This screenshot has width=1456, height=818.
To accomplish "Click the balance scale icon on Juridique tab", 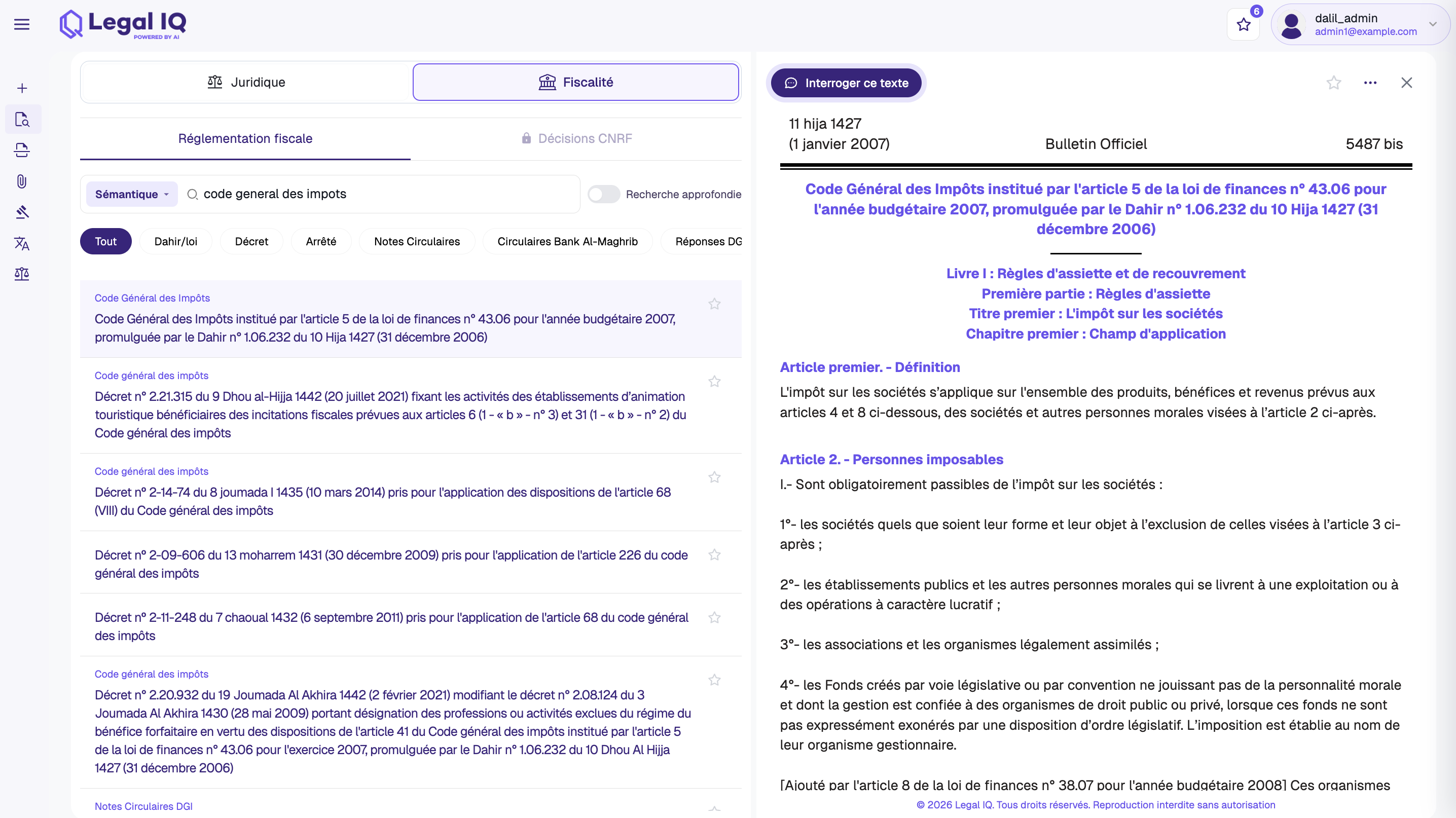I will [x=215, y=82].
